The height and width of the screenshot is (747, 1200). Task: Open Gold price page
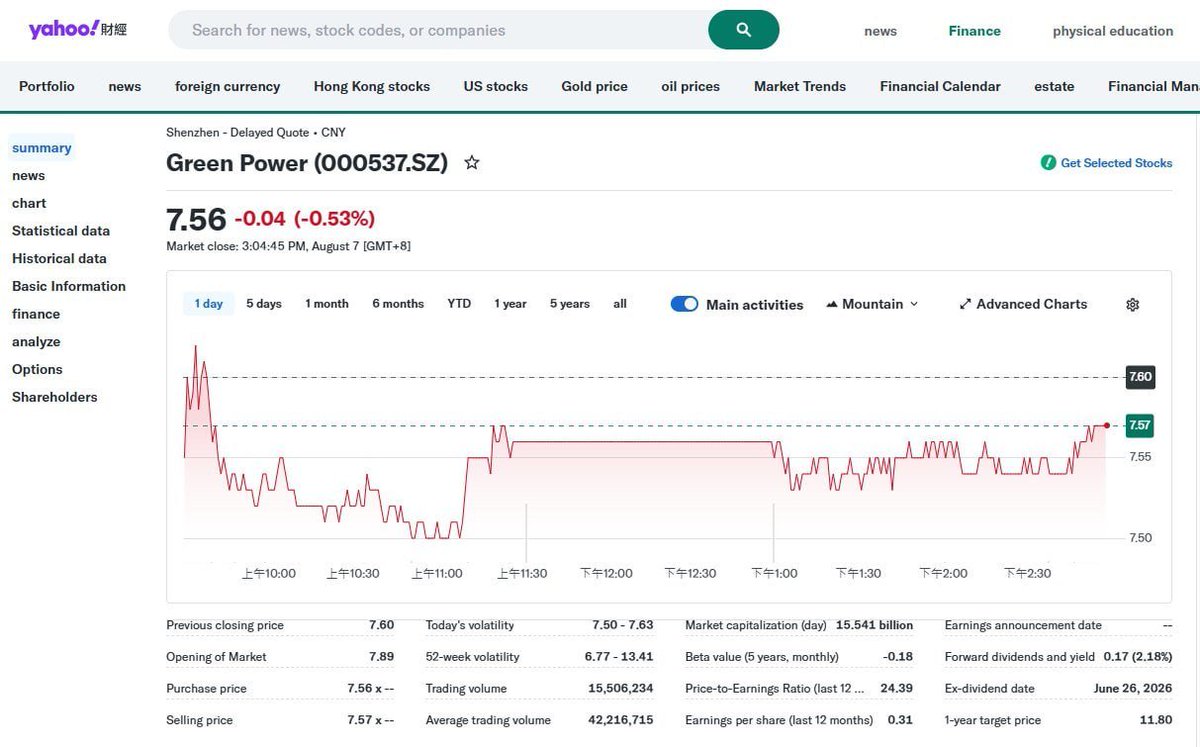tap(595, 86)
